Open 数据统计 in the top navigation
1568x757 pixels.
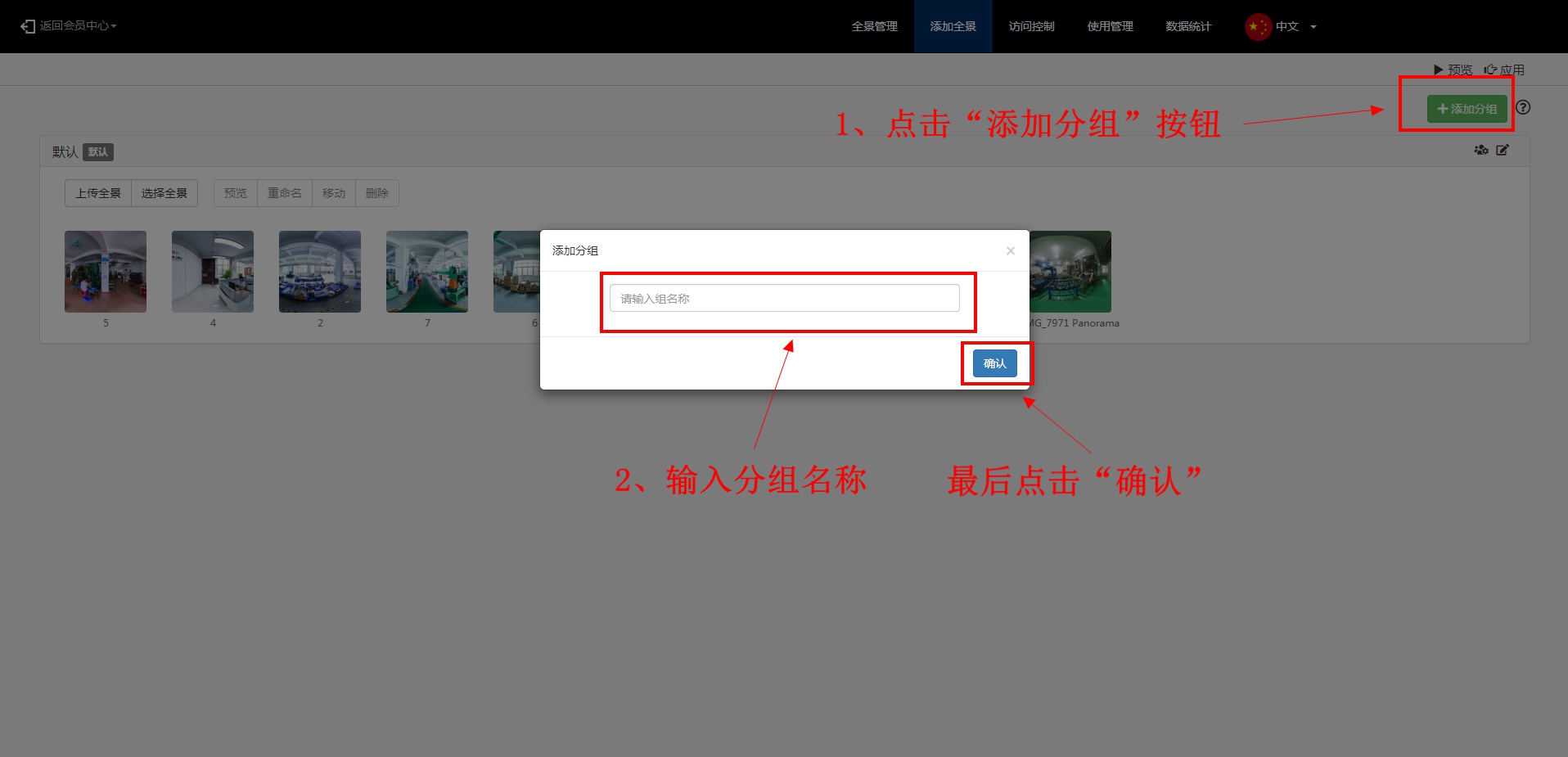coord(1188,26)
